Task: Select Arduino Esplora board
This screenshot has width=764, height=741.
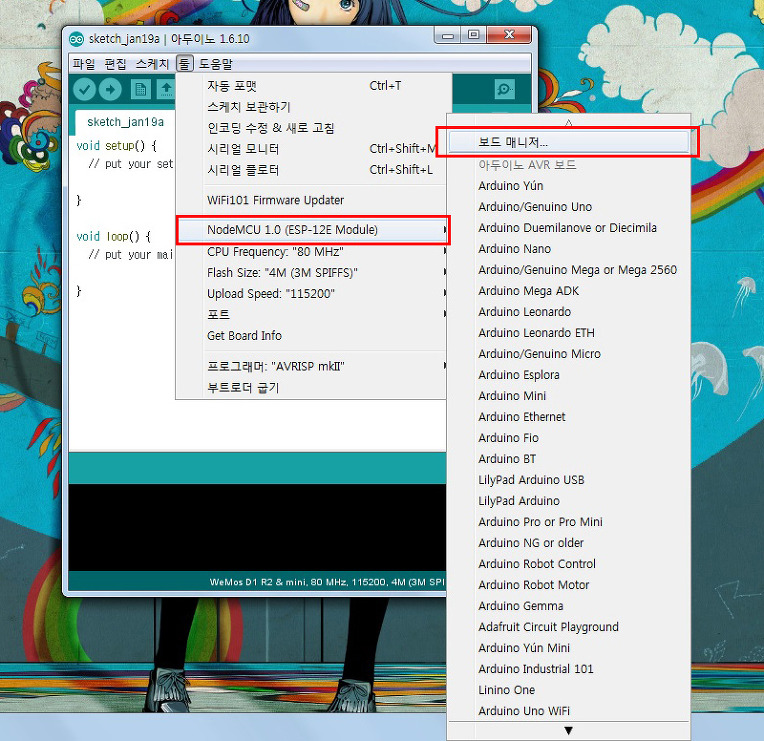Action: [x=568, y=375]
